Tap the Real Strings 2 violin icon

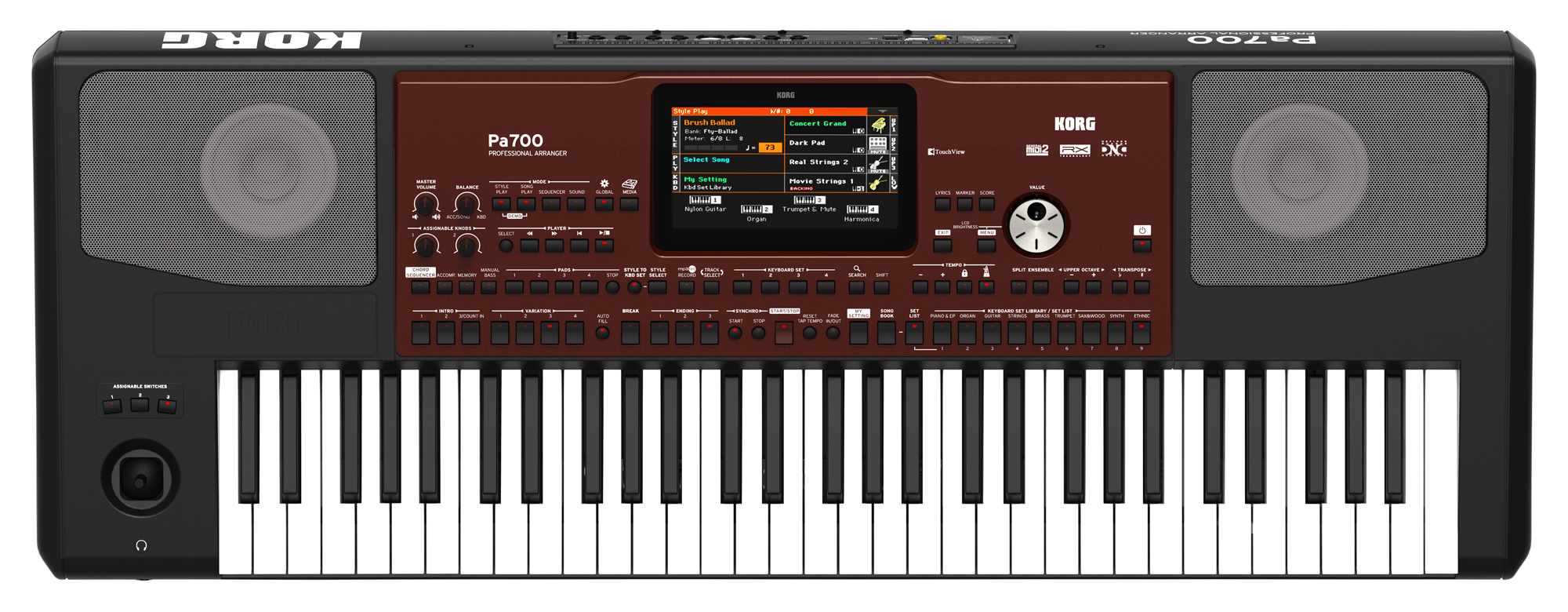click(878, 164)
